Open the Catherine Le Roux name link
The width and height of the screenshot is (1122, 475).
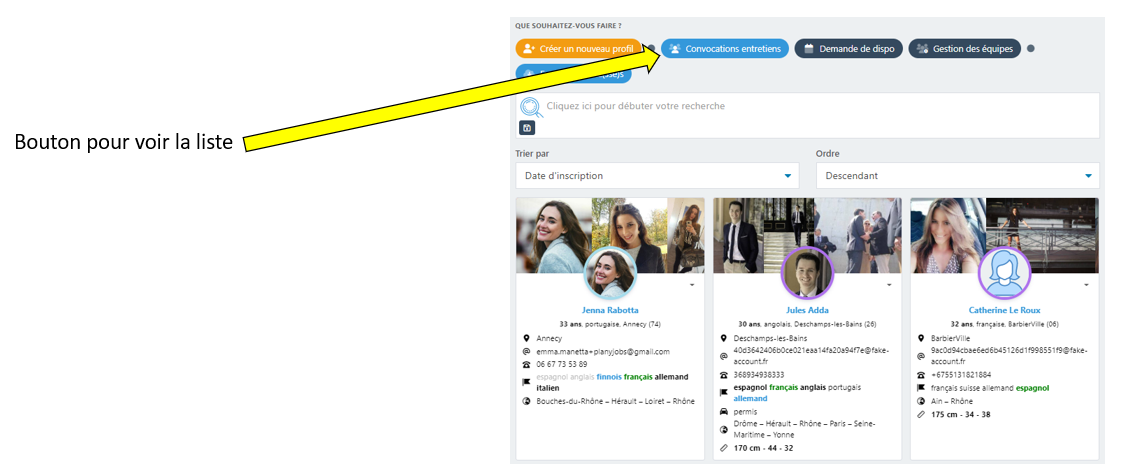1004,310
